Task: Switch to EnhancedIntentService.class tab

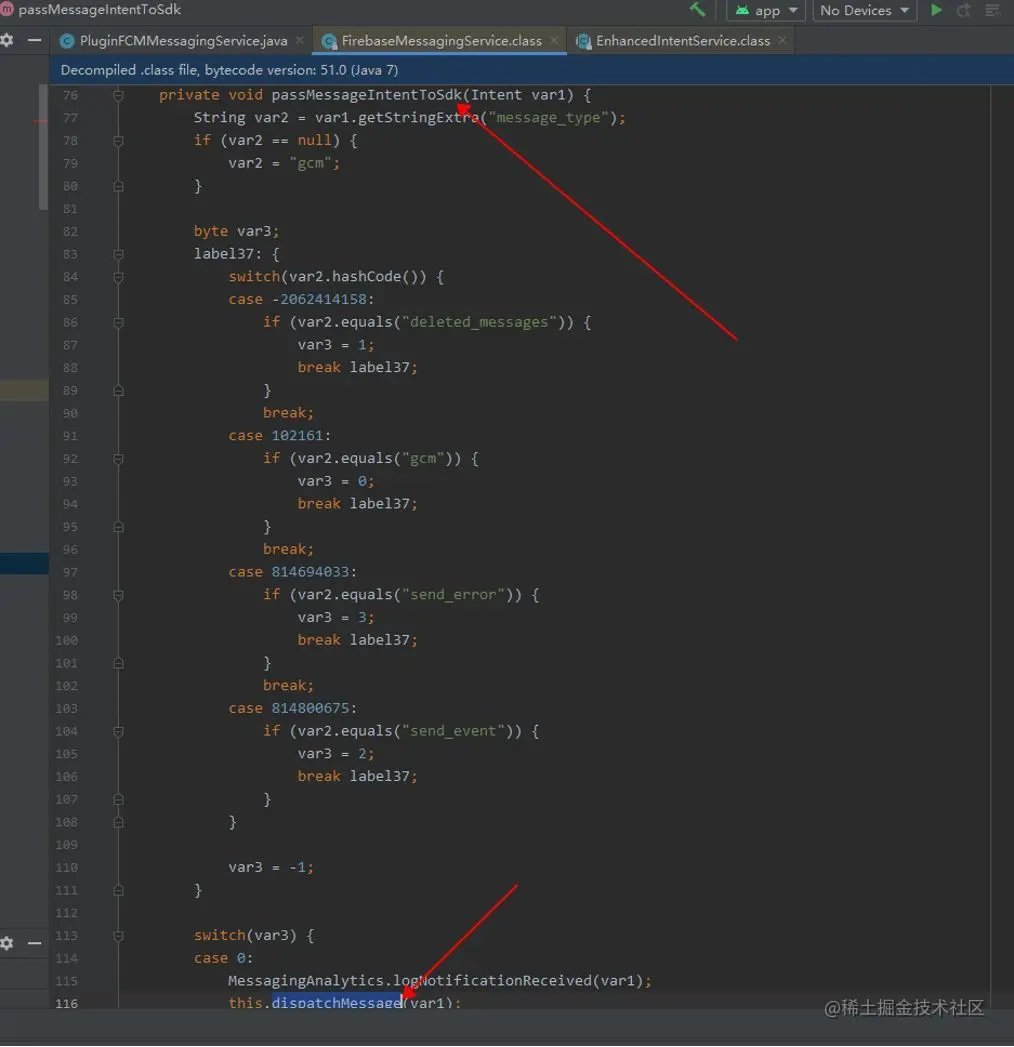Action: tap(682, 41)
